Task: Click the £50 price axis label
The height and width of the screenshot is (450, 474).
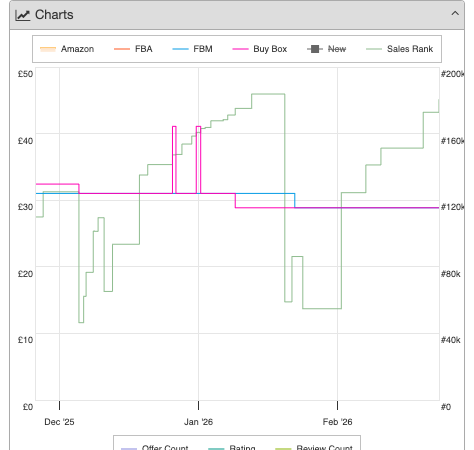Action: pos(25,74)
